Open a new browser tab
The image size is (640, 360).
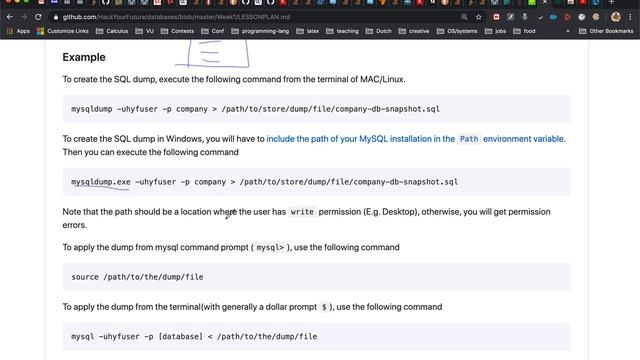(611, 2)
